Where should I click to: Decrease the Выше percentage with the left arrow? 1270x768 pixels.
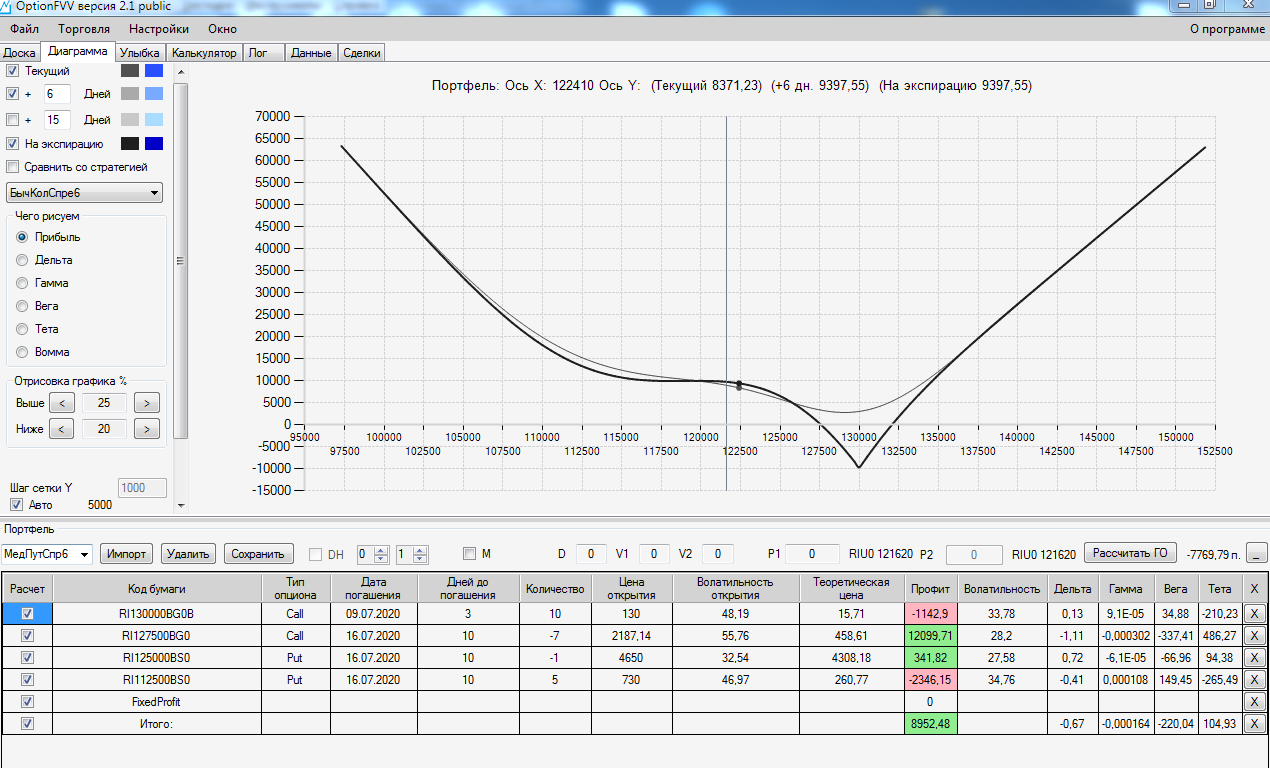tap(61, 403)
